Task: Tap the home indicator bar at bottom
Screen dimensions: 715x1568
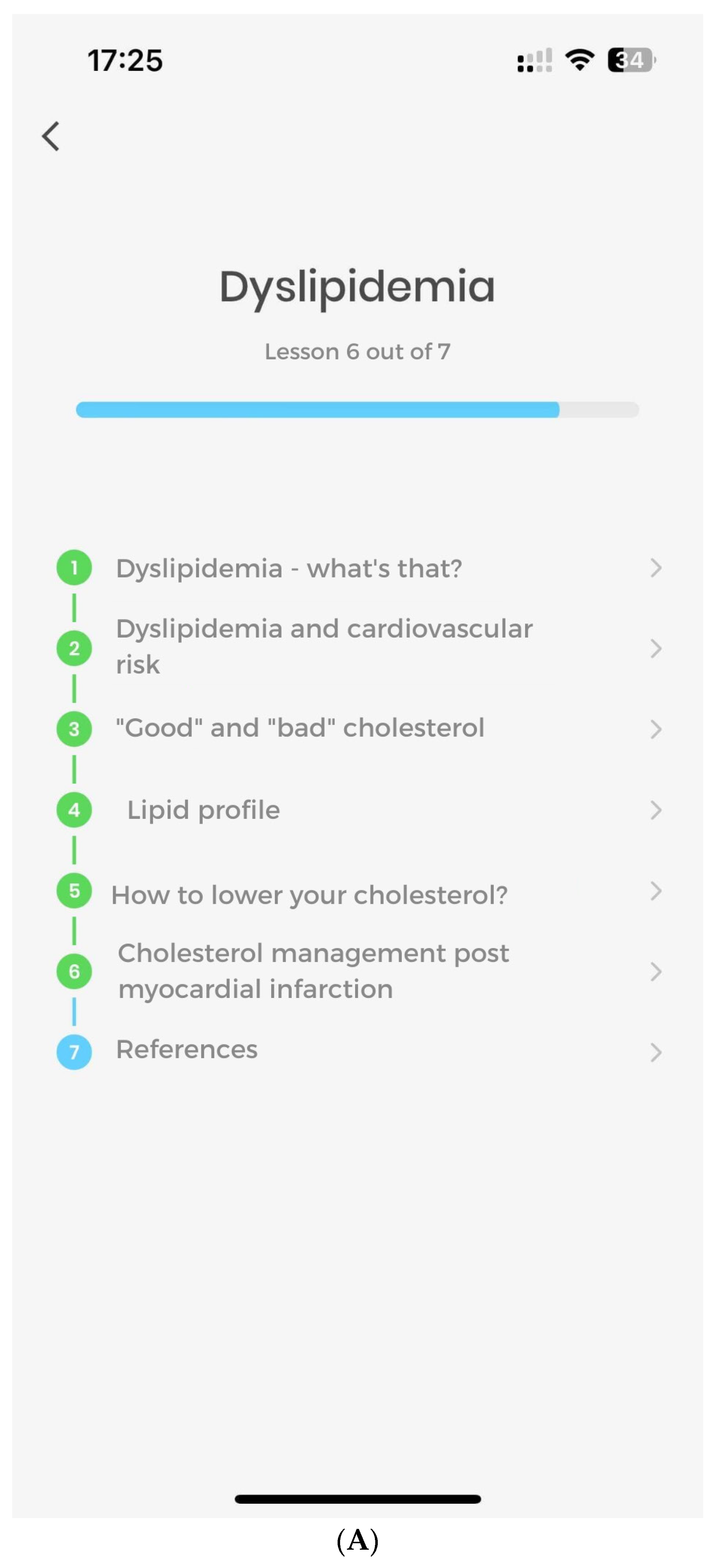Action: point(358,1499)
